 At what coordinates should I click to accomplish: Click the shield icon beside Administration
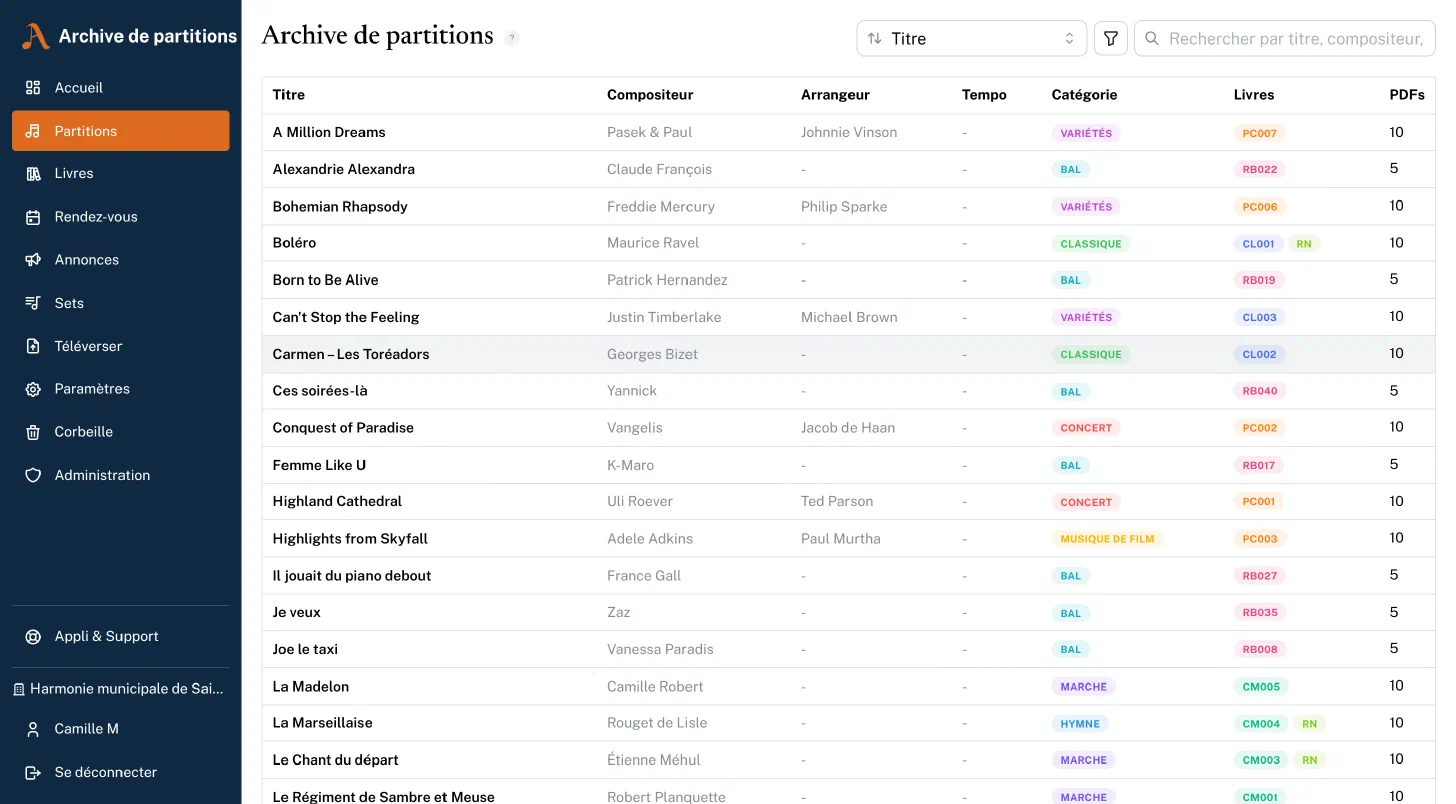33,475
